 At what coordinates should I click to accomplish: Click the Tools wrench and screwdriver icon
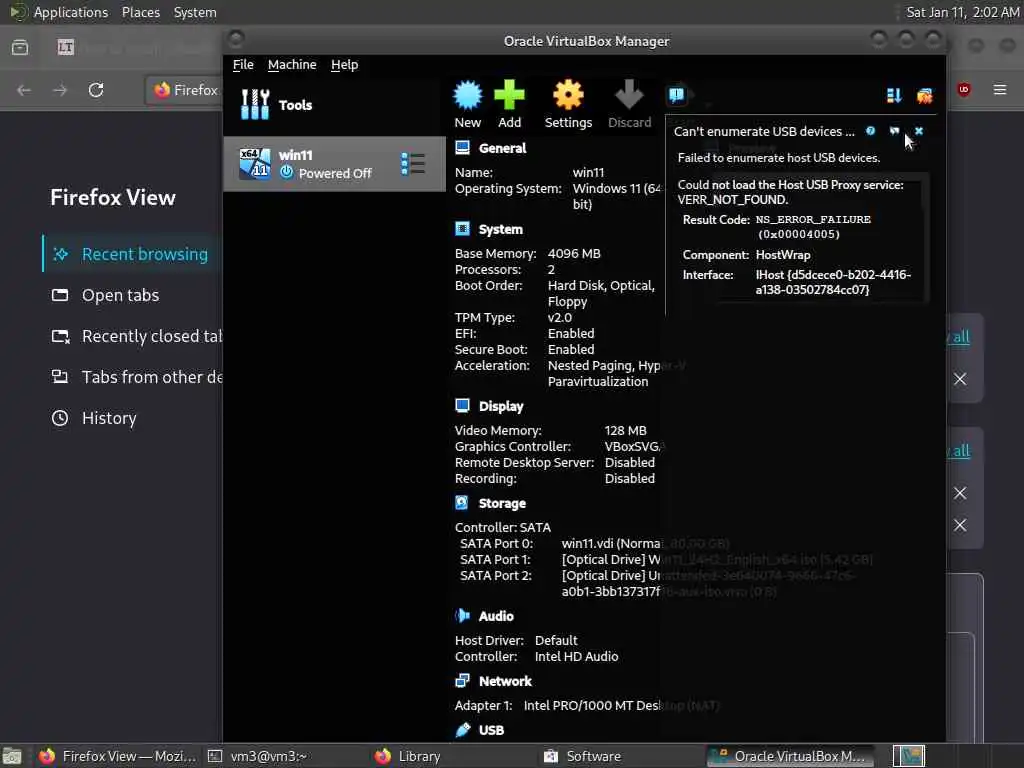click(255, 104)
